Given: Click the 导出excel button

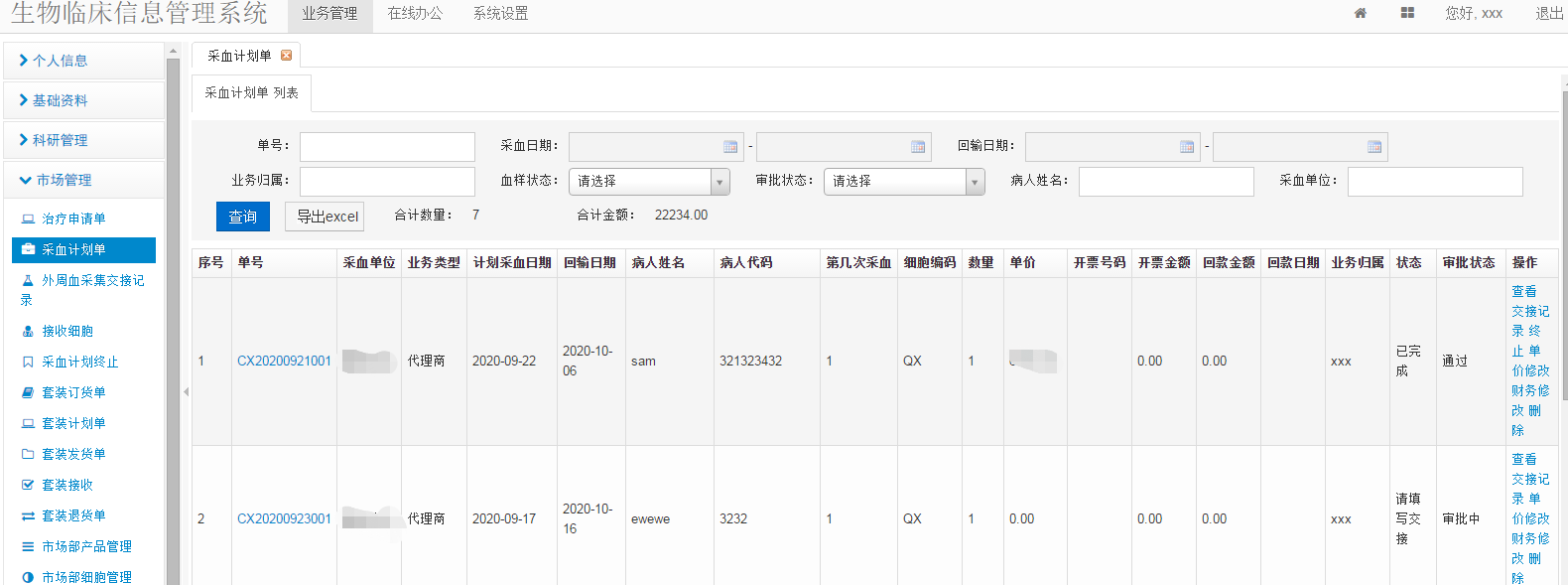Looking at the screenshot, I should [x=325, y=217].
